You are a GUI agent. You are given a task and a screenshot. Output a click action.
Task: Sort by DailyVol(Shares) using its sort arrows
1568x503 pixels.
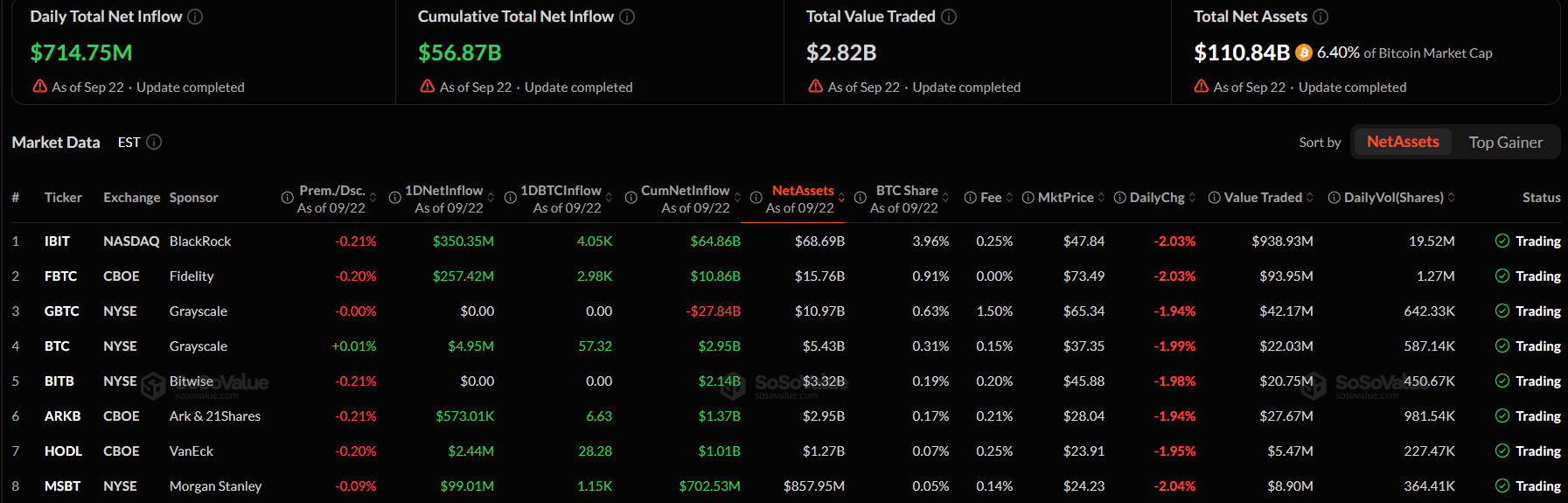[1452, 198]
